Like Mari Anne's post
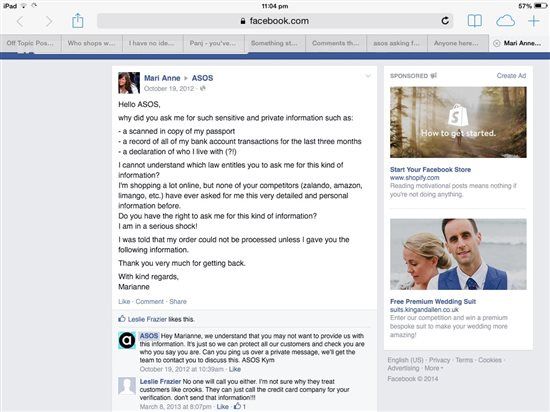Viewport: 550px width, 412px height. [124, 302]
